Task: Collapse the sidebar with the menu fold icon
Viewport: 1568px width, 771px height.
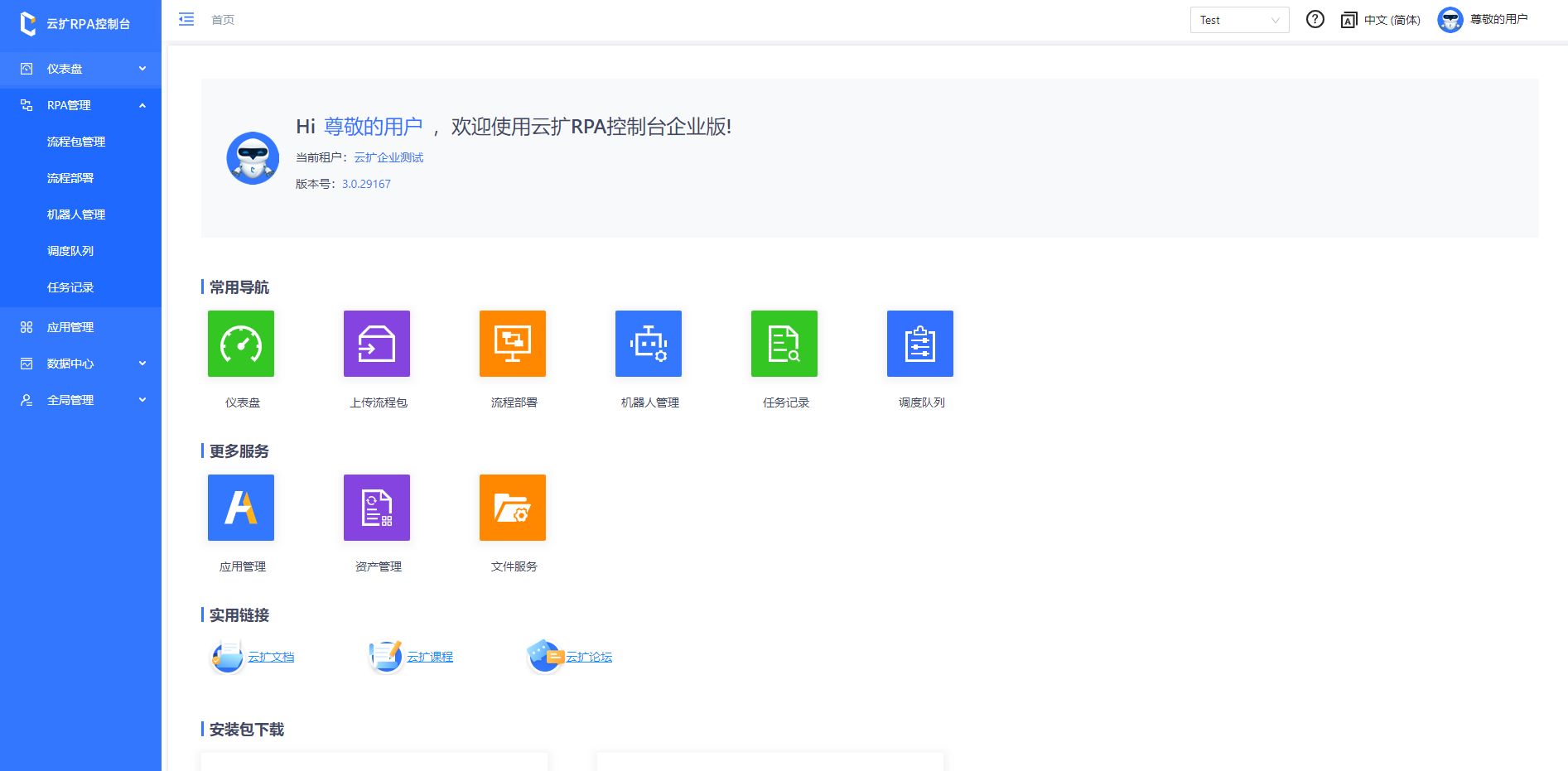Action: pos(186,19)
